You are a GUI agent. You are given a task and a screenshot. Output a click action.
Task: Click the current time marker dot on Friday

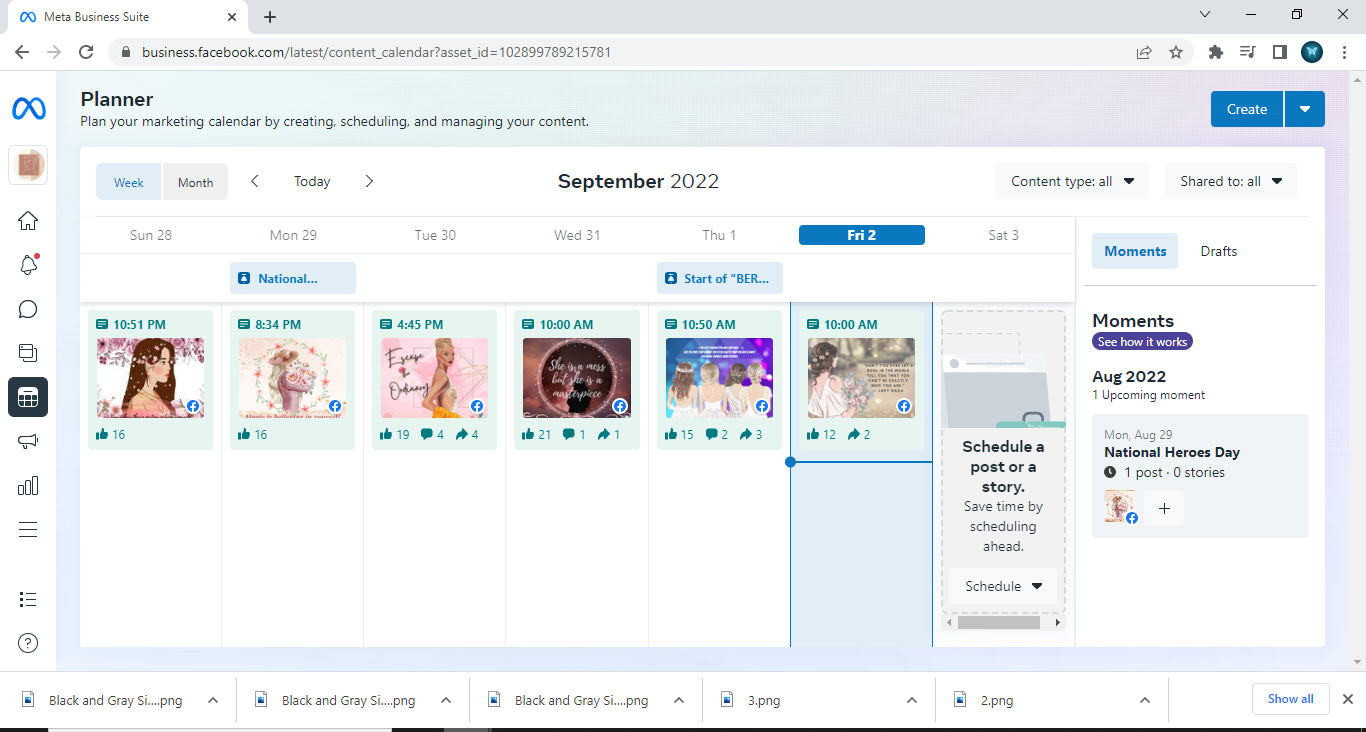click(791, 462)
